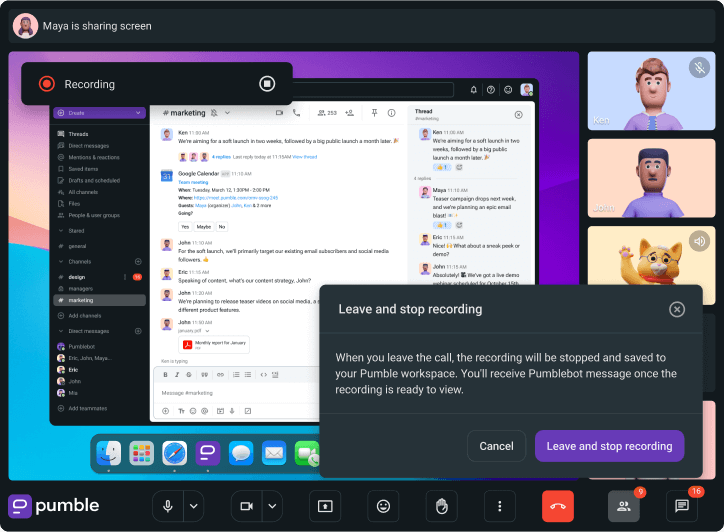Open the #marketing channel name dropdown chevron
The image size is (724, 532).
[x=227, y=113]
